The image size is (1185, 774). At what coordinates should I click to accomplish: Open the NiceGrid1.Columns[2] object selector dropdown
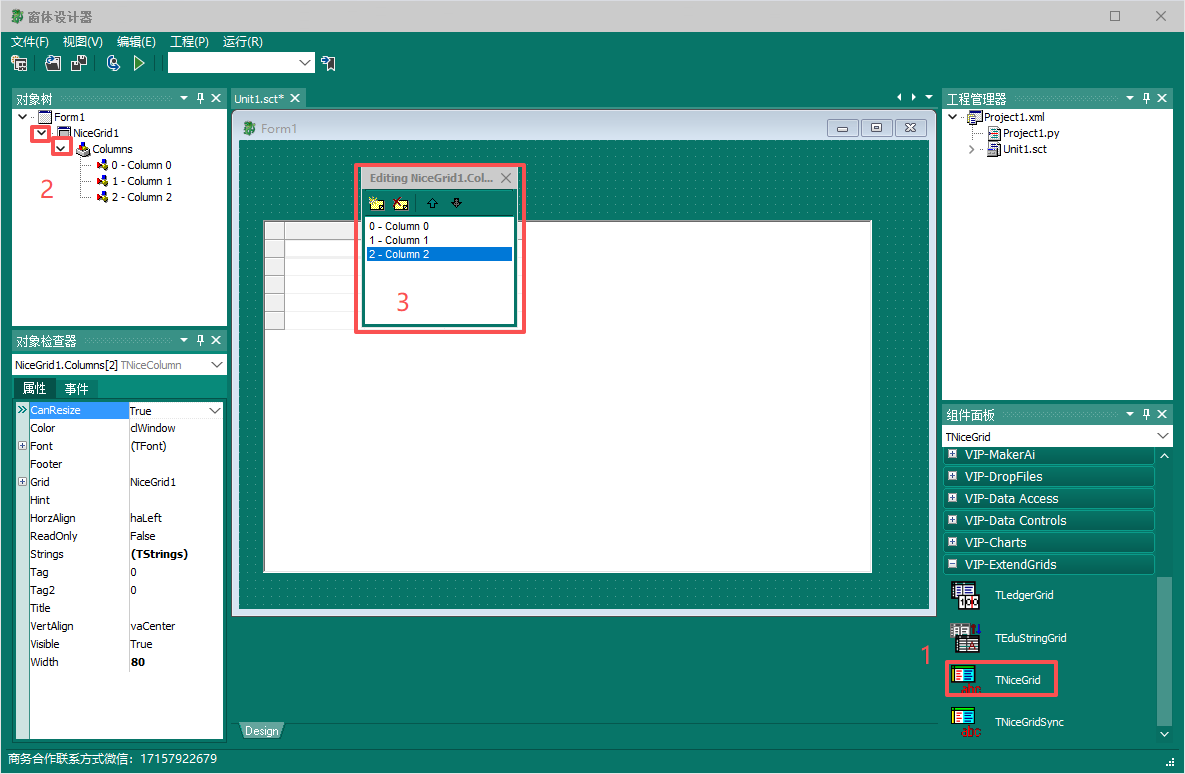pos(217,364)
